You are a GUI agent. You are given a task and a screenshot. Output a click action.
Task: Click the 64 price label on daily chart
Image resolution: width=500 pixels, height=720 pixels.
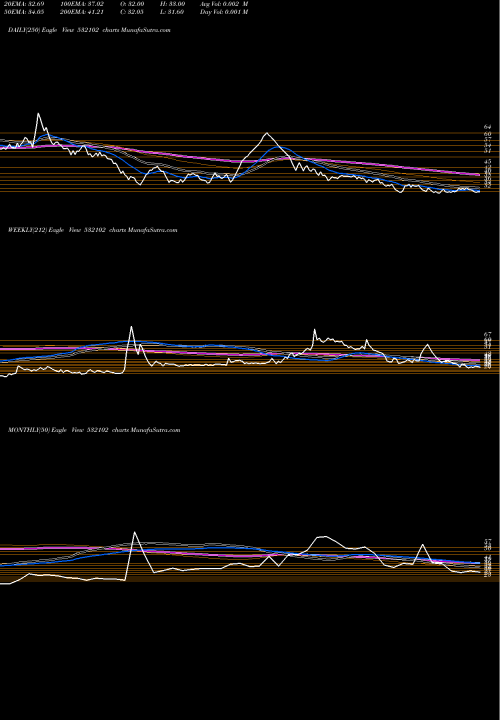[488, 127]
